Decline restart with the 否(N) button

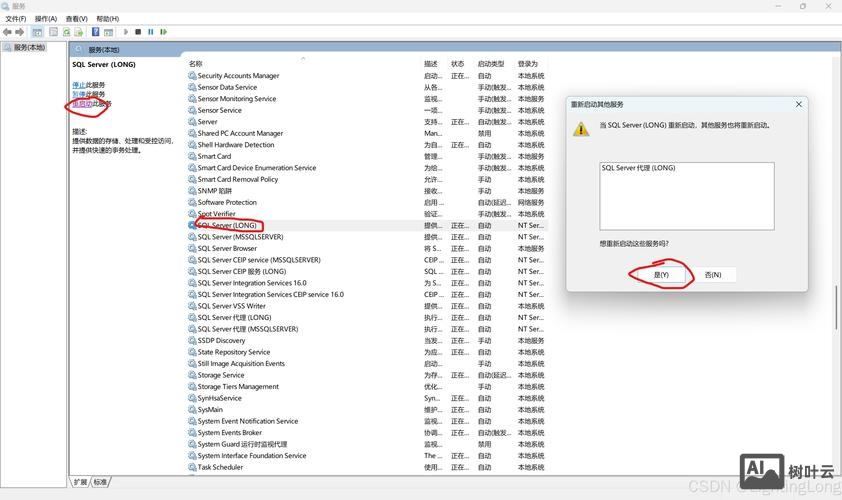coord(713,275)
